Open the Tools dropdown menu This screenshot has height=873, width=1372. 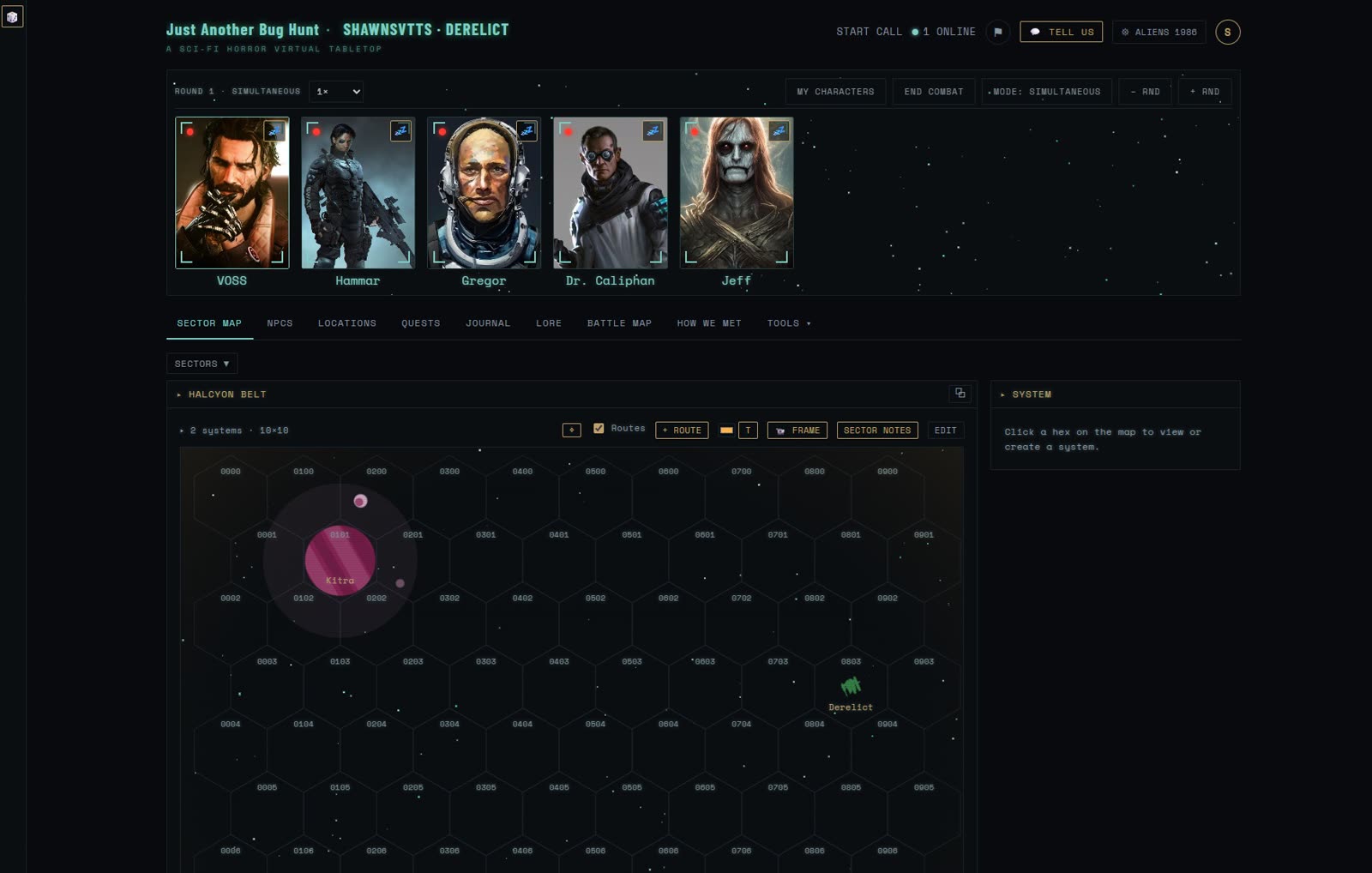pos(789,323)
